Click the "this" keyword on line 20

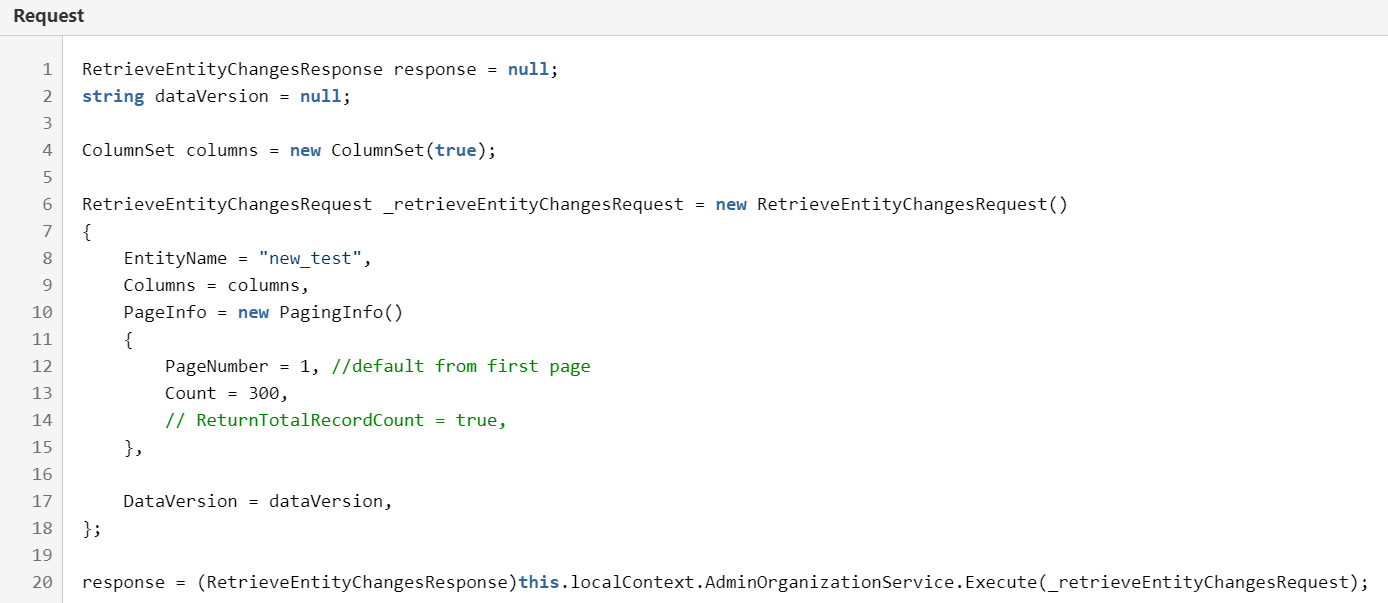(x=539, y=583)
